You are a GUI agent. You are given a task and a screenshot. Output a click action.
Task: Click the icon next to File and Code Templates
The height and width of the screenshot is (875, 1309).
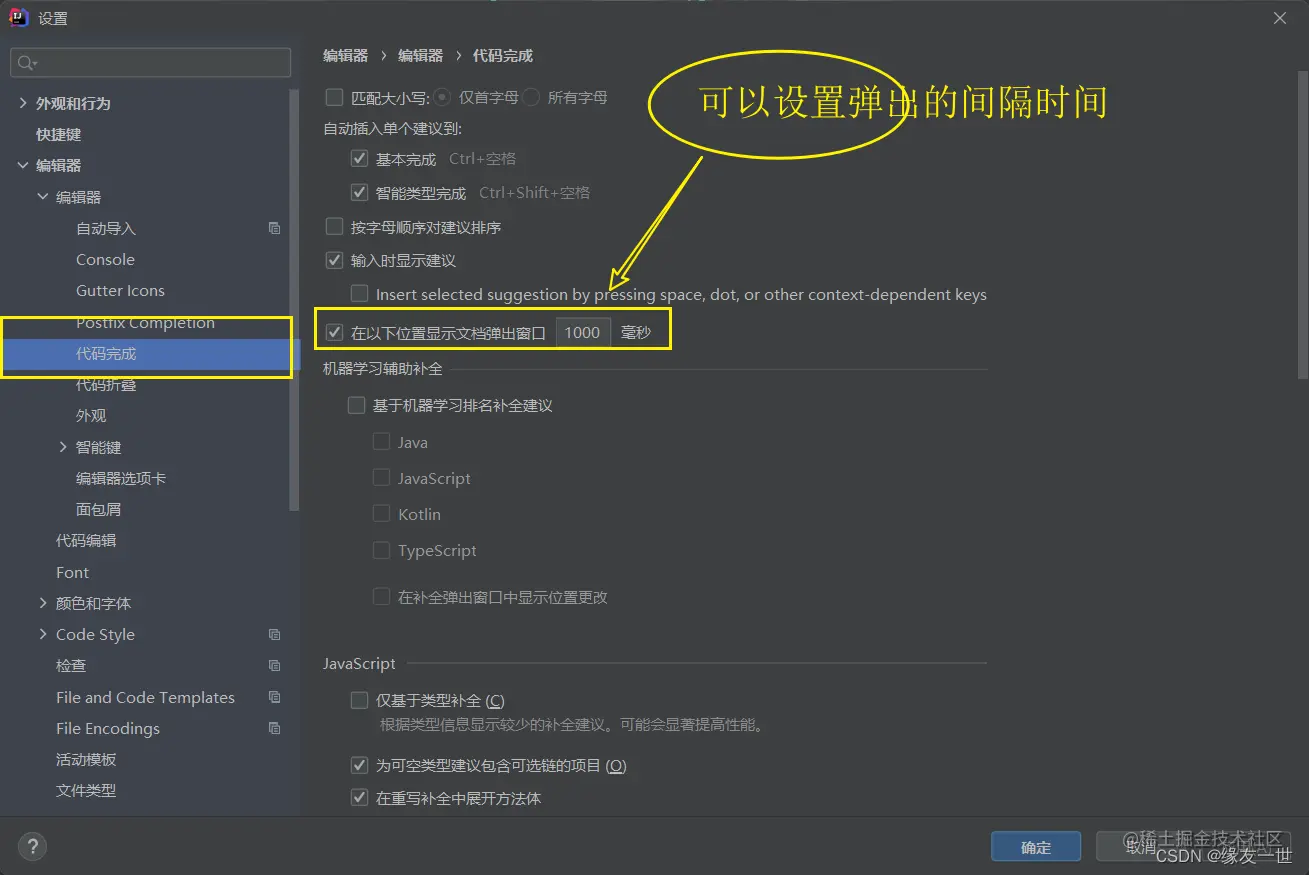point(274,697)
